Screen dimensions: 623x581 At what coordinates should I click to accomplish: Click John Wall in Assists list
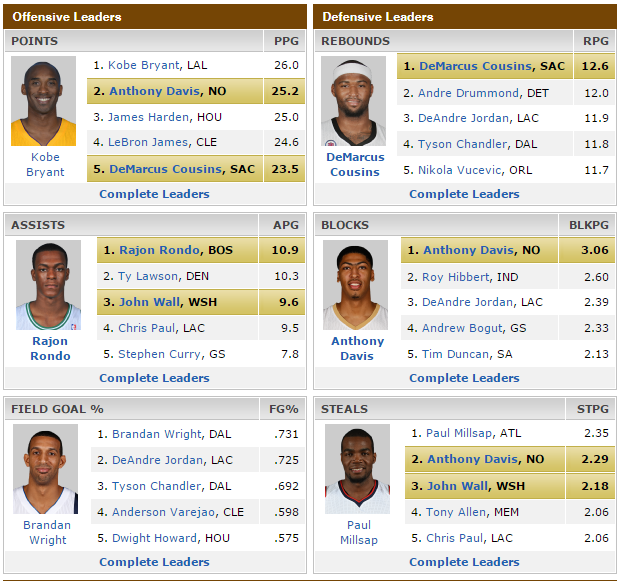click(x=150, y=302)
